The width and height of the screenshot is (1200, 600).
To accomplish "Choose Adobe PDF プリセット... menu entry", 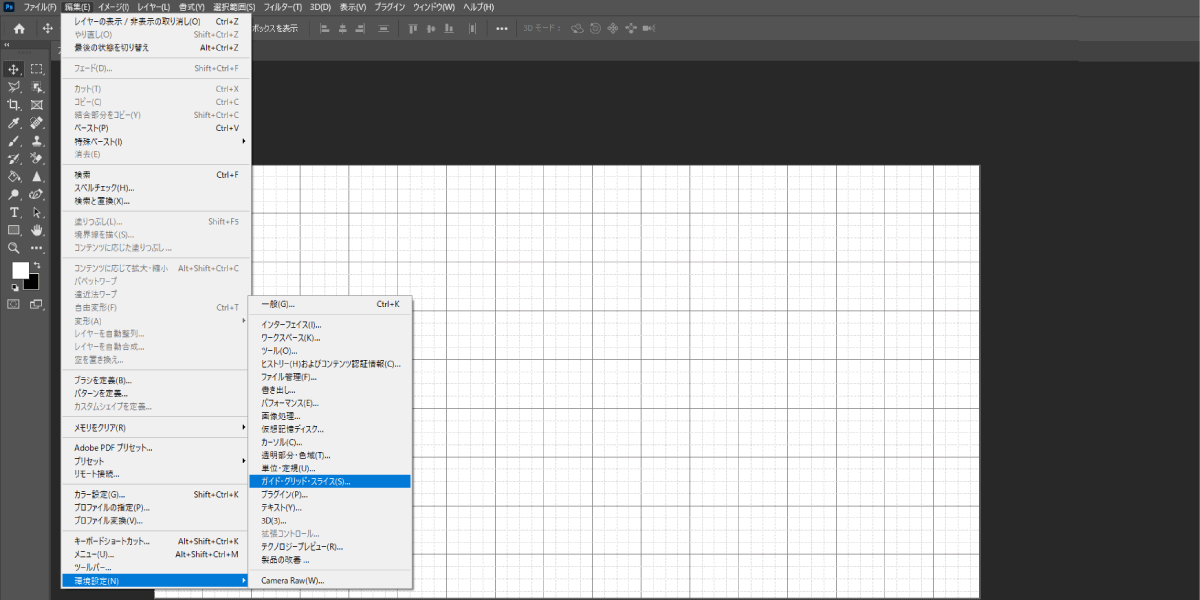I will [156, 447].
